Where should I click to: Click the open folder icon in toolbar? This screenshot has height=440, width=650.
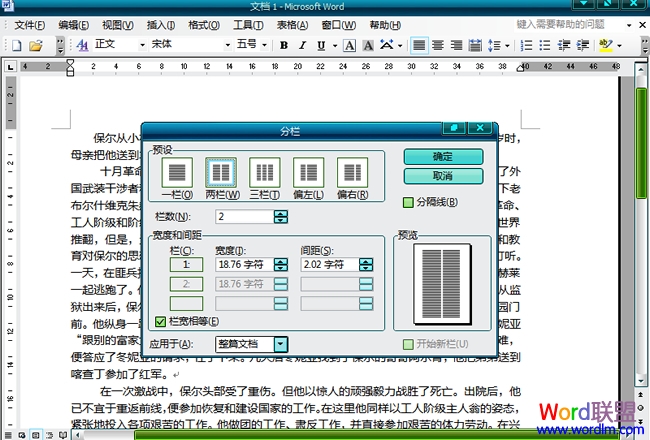(34, 45)
